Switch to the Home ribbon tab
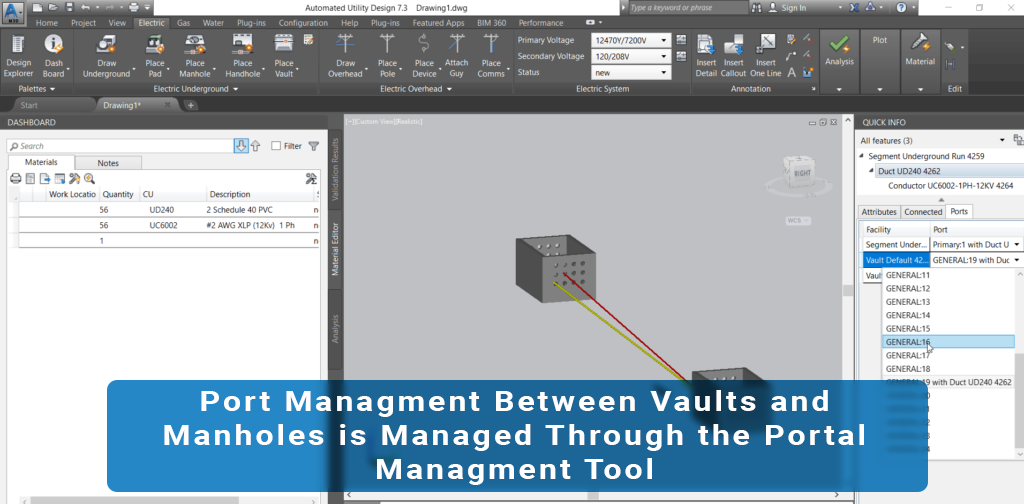The width and height of the screenshot is (1024, 504). tap(46, 23)
